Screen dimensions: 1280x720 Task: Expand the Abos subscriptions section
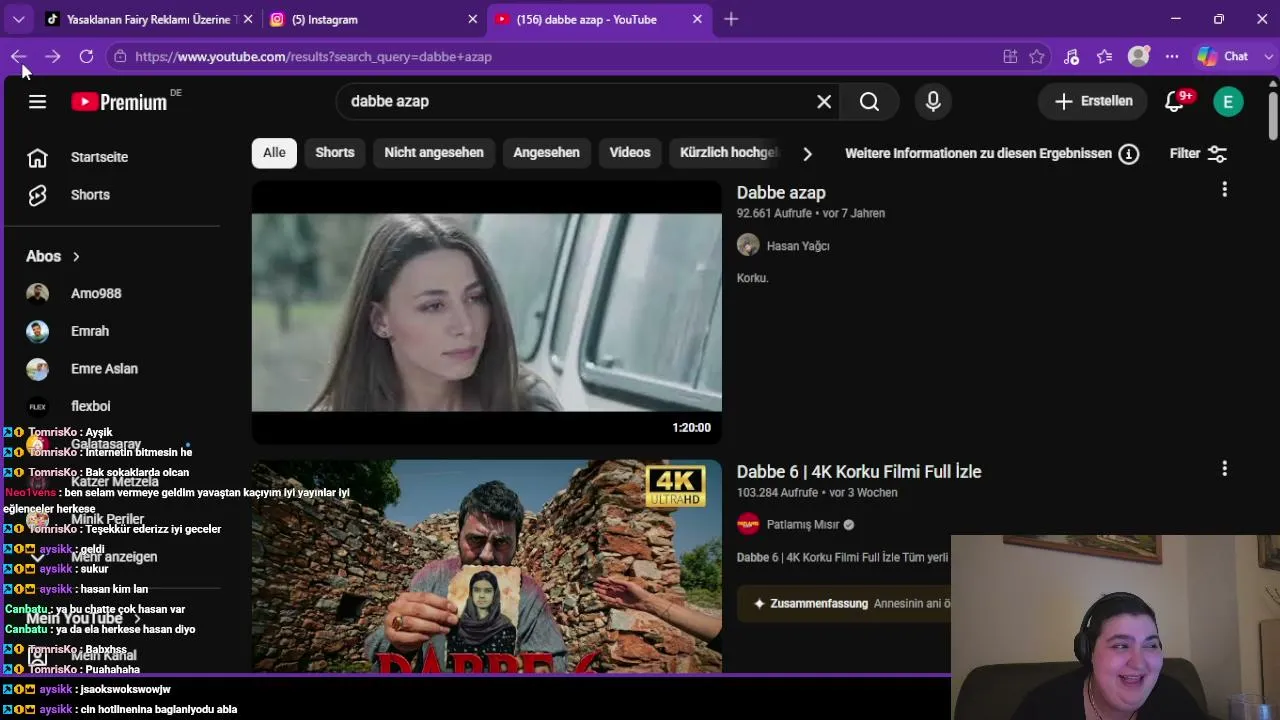(53, 257)
